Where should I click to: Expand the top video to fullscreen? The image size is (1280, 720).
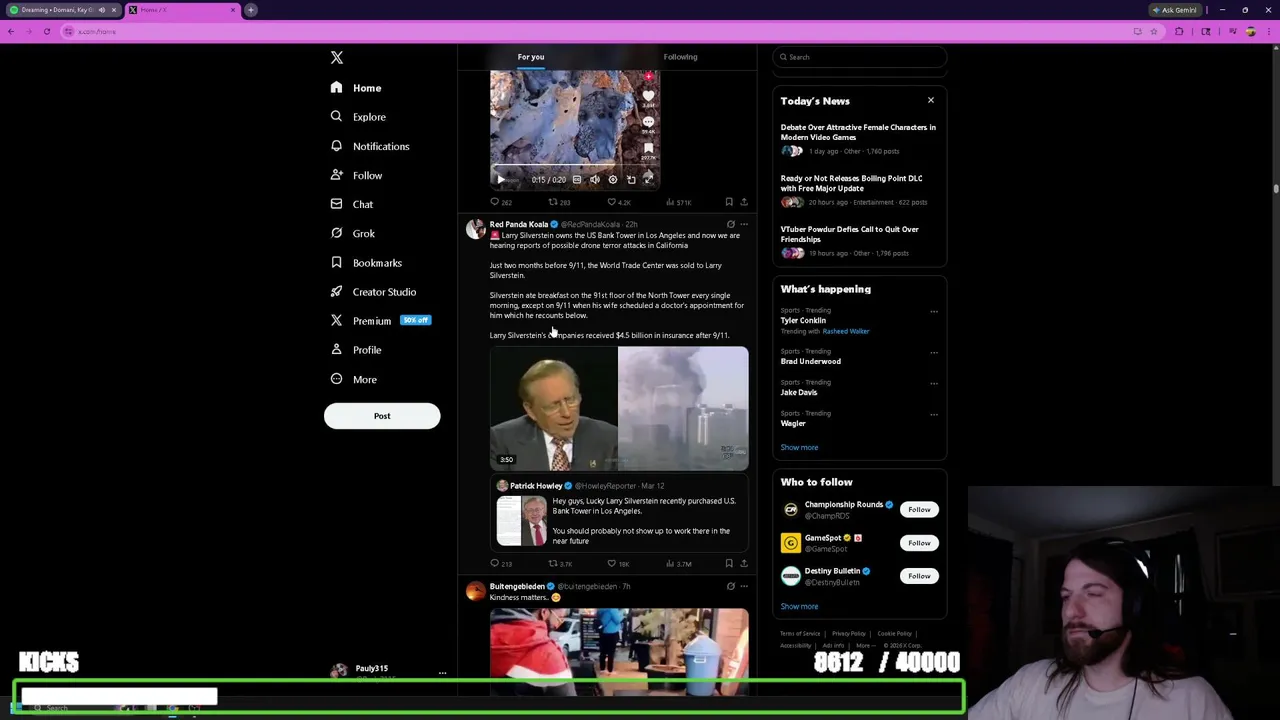648,180
